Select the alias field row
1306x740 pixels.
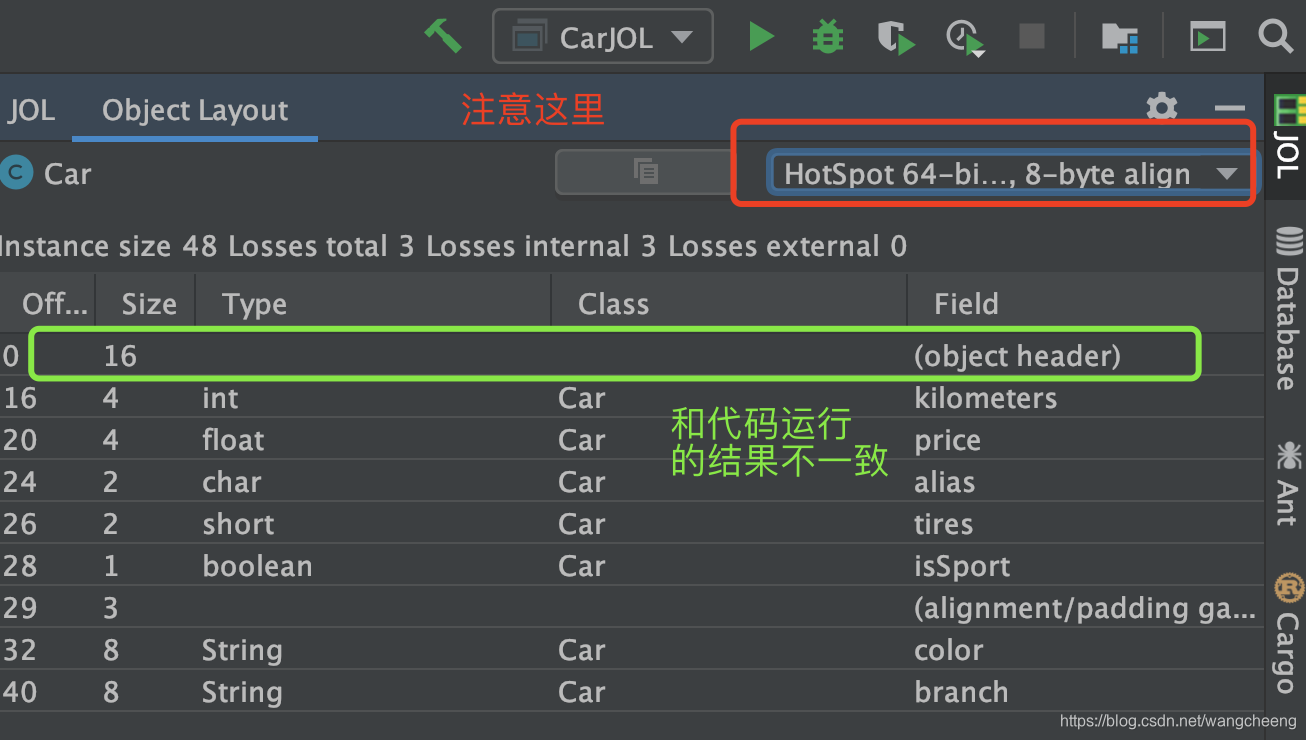point(632,482)
